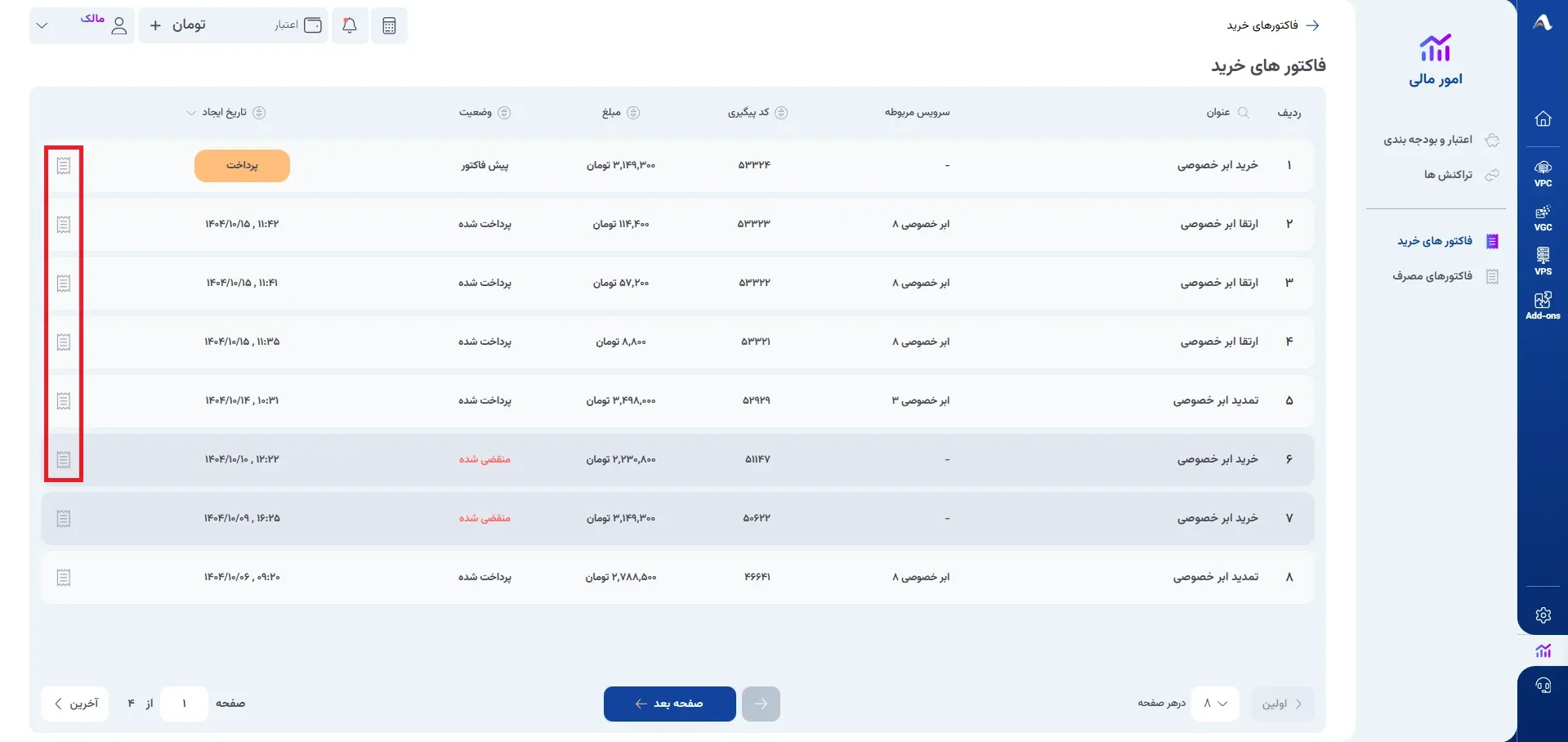1568x742 pixels.
Task: Add credit with the plus icon
Action: pos(155,25)
